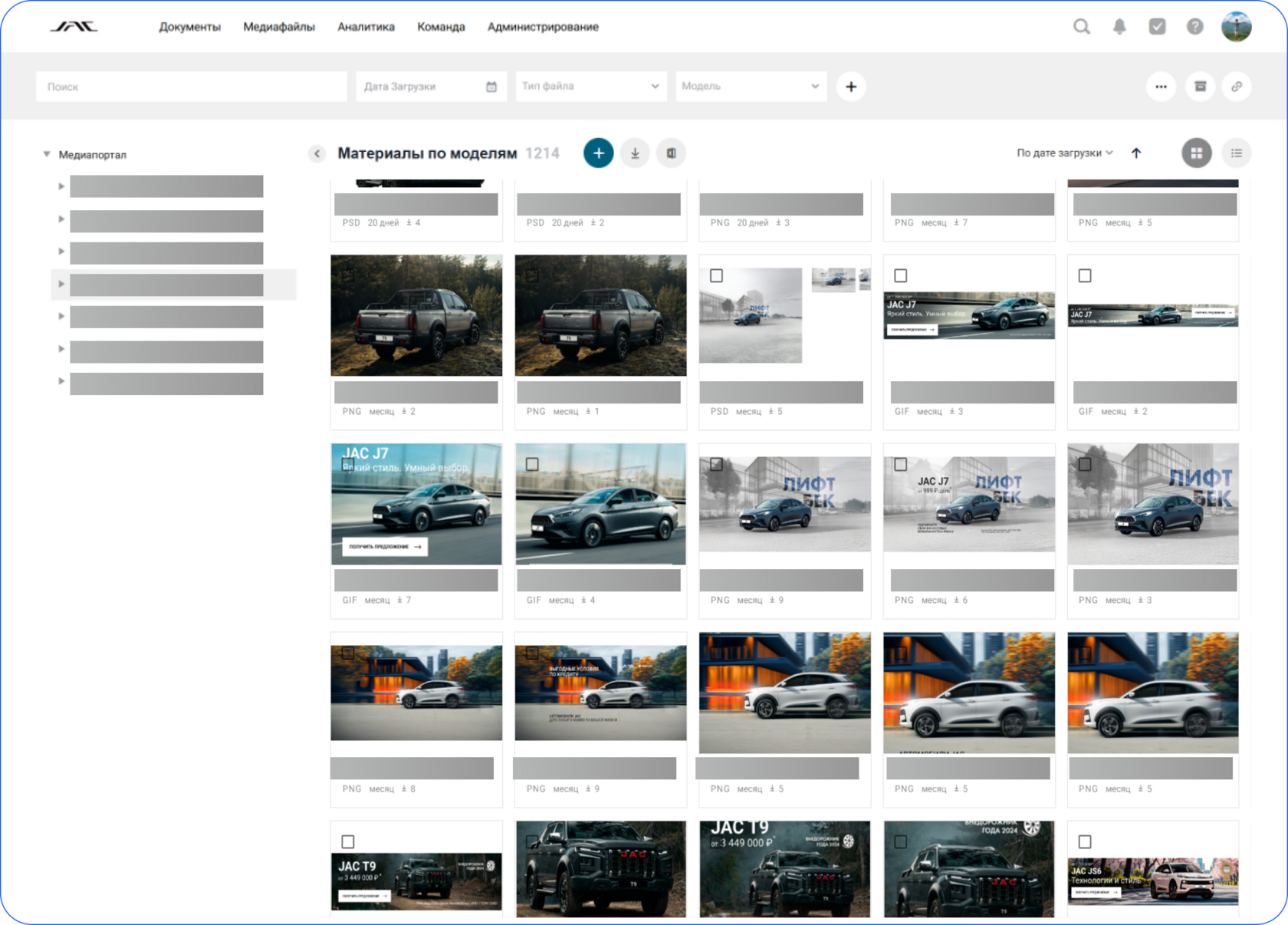This screenshot has height=925, width=1288.
Task: Collapse the Медиапортал tree node
Action: pos(47,155)
